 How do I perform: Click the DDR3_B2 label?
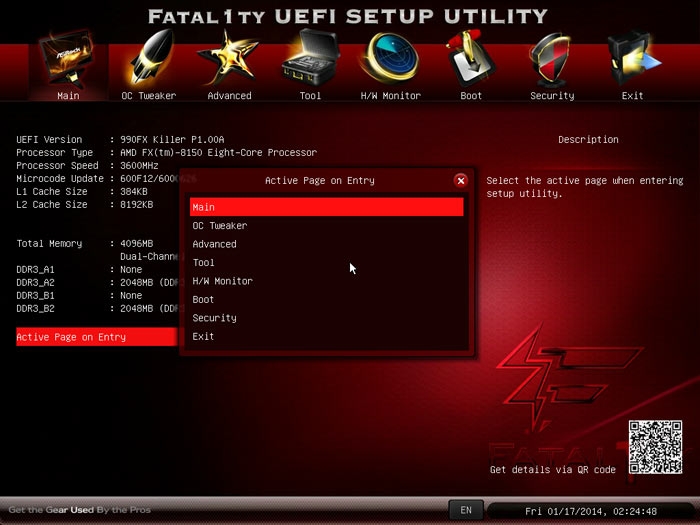click(35, 308)
